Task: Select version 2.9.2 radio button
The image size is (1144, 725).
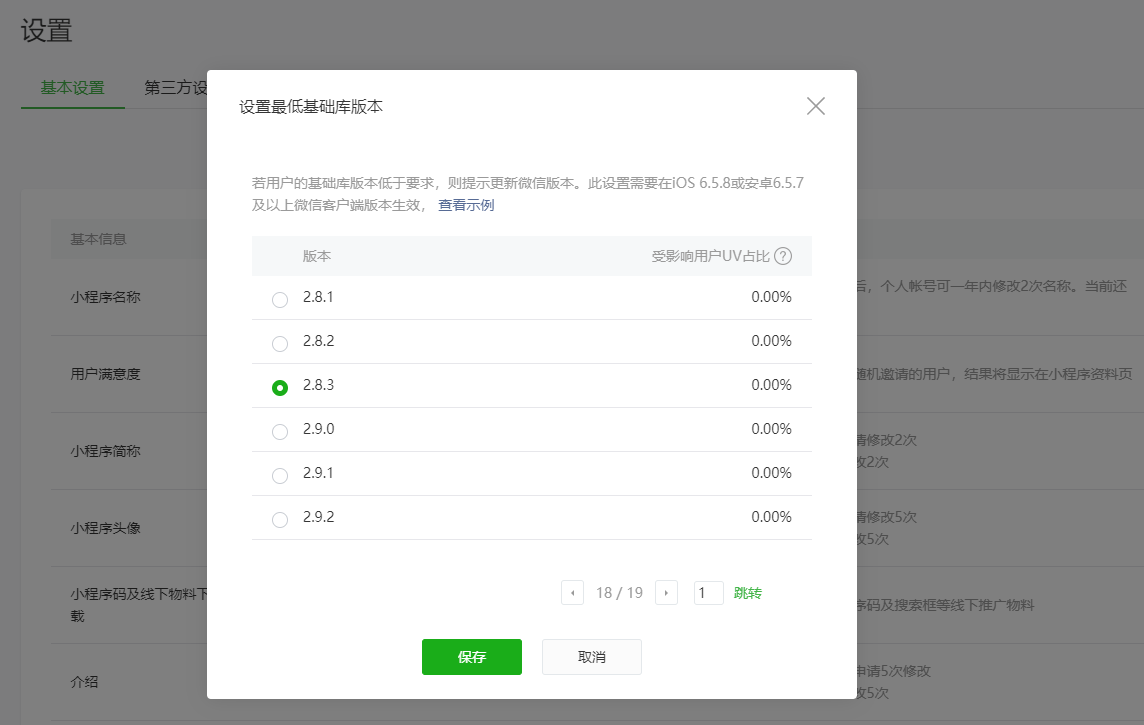Action: pos(279,519)
